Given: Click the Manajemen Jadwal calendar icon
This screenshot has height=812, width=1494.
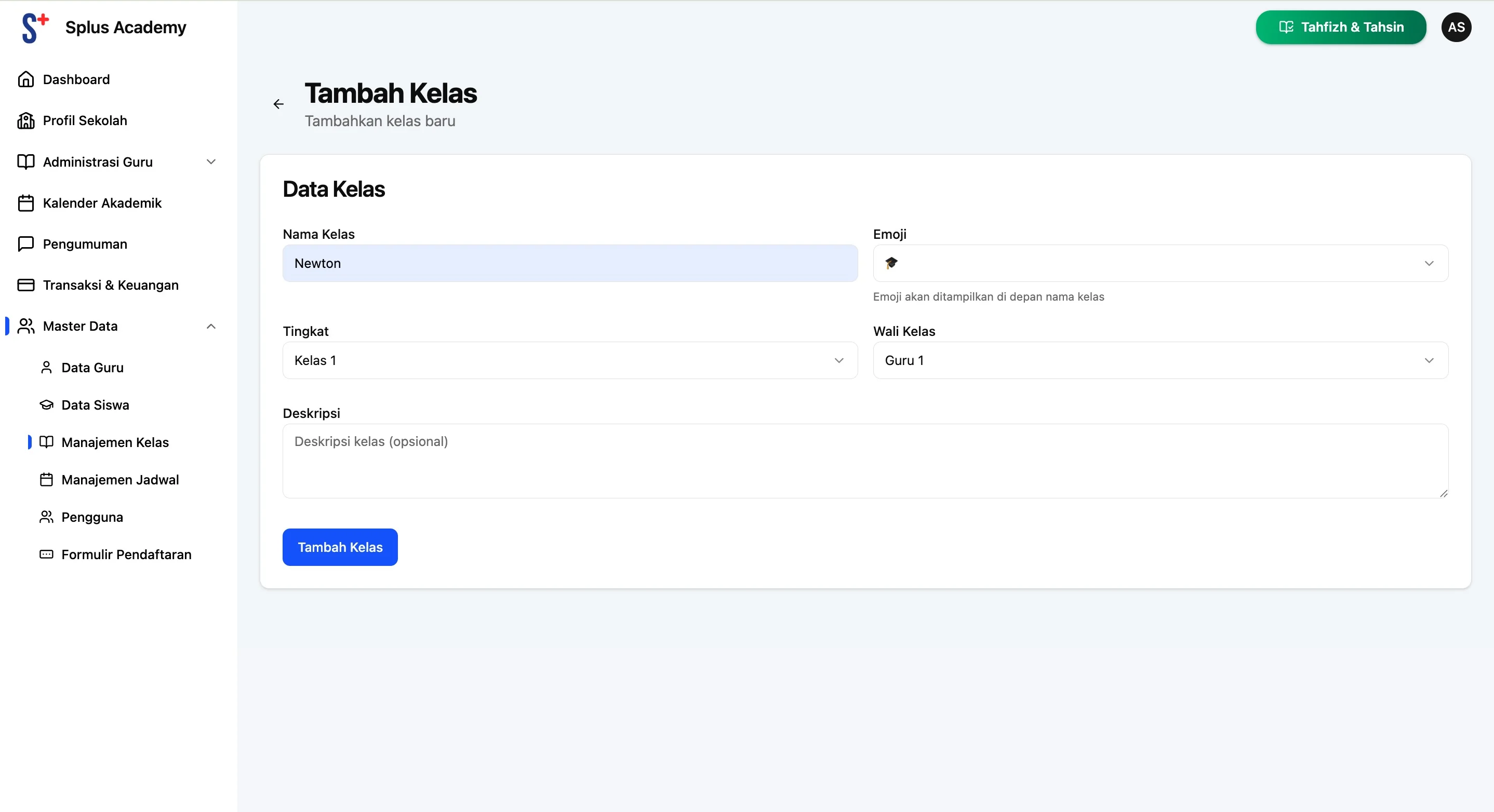Looking at the screenshot, I should [x=46, y=480].
